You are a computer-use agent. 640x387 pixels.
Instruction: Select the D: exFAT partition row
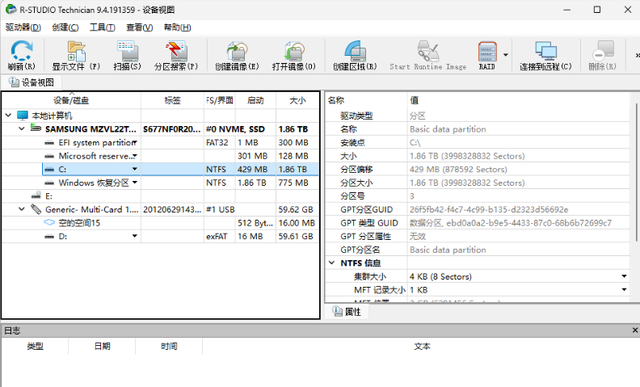coord(160,236)
